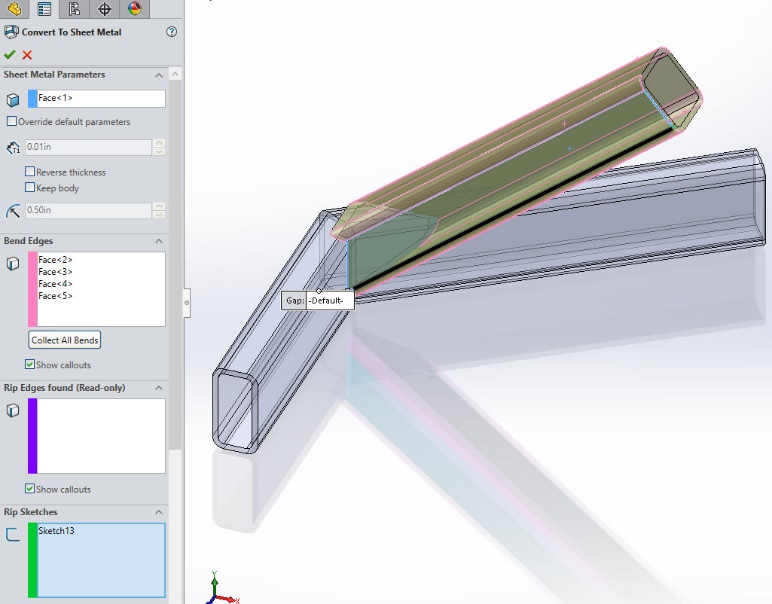Select Face<3> in Bend Edges list

tap(55, 272)
